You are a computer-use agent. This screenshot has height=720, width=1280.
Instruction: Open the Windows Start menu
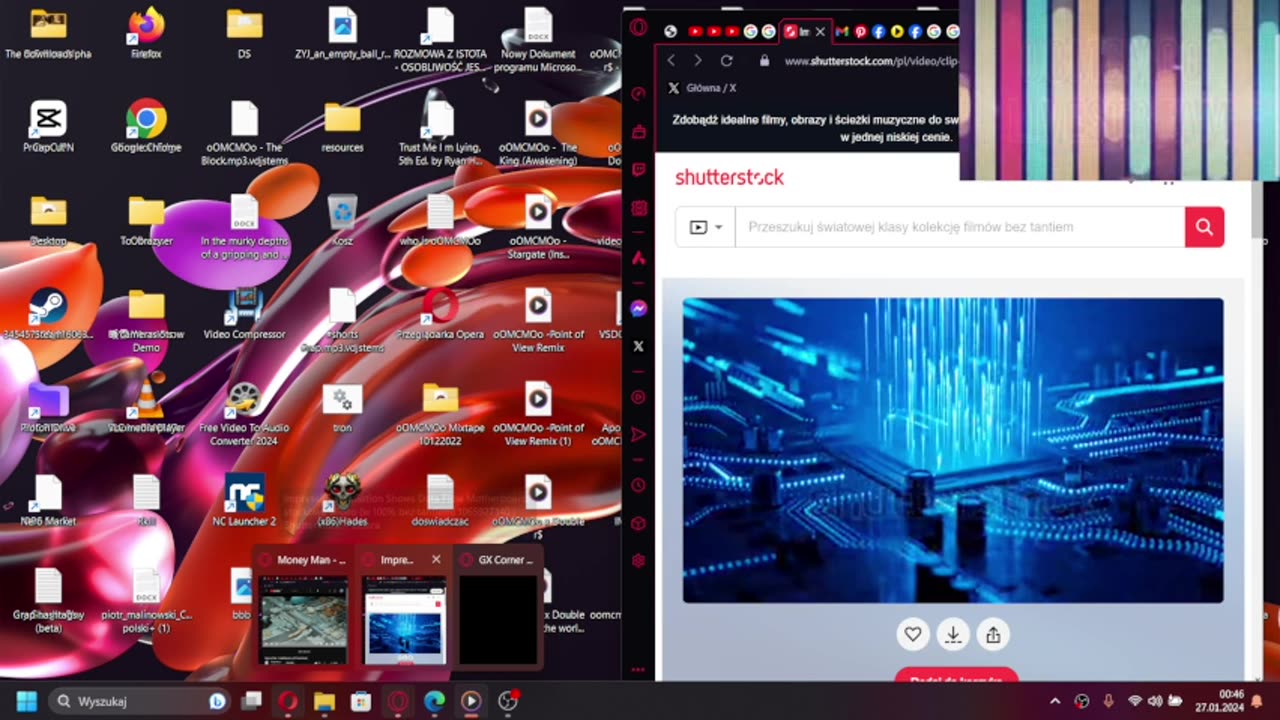click(27, 701)
